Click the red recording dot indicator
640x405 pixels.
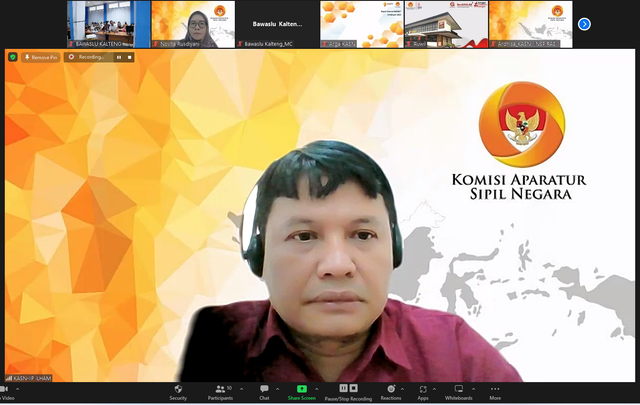click(x=71, y=57)
